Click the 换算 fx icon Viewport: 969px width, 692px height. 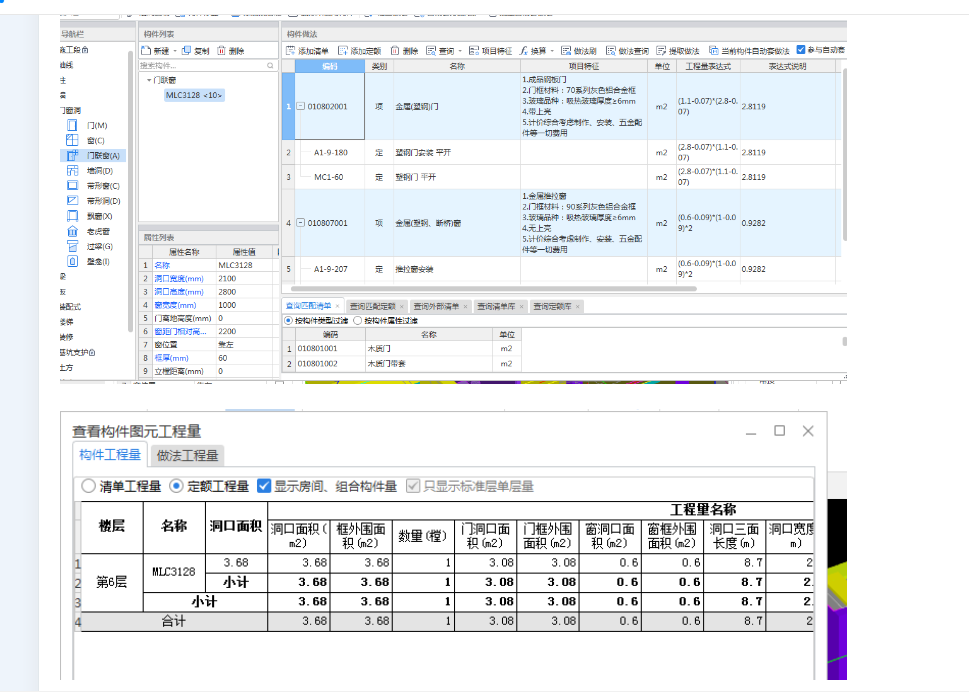click(523, 51)
